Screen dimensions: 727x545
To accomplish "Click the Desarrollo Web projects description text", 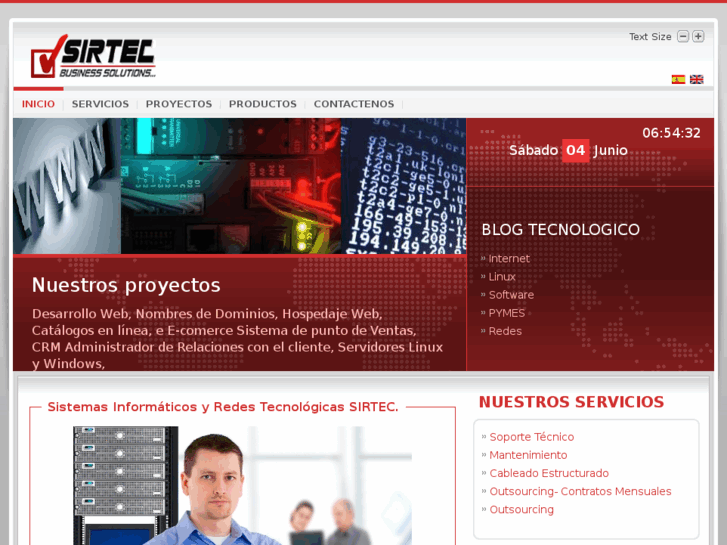I will pyautogui.click(x=237, y=339).
